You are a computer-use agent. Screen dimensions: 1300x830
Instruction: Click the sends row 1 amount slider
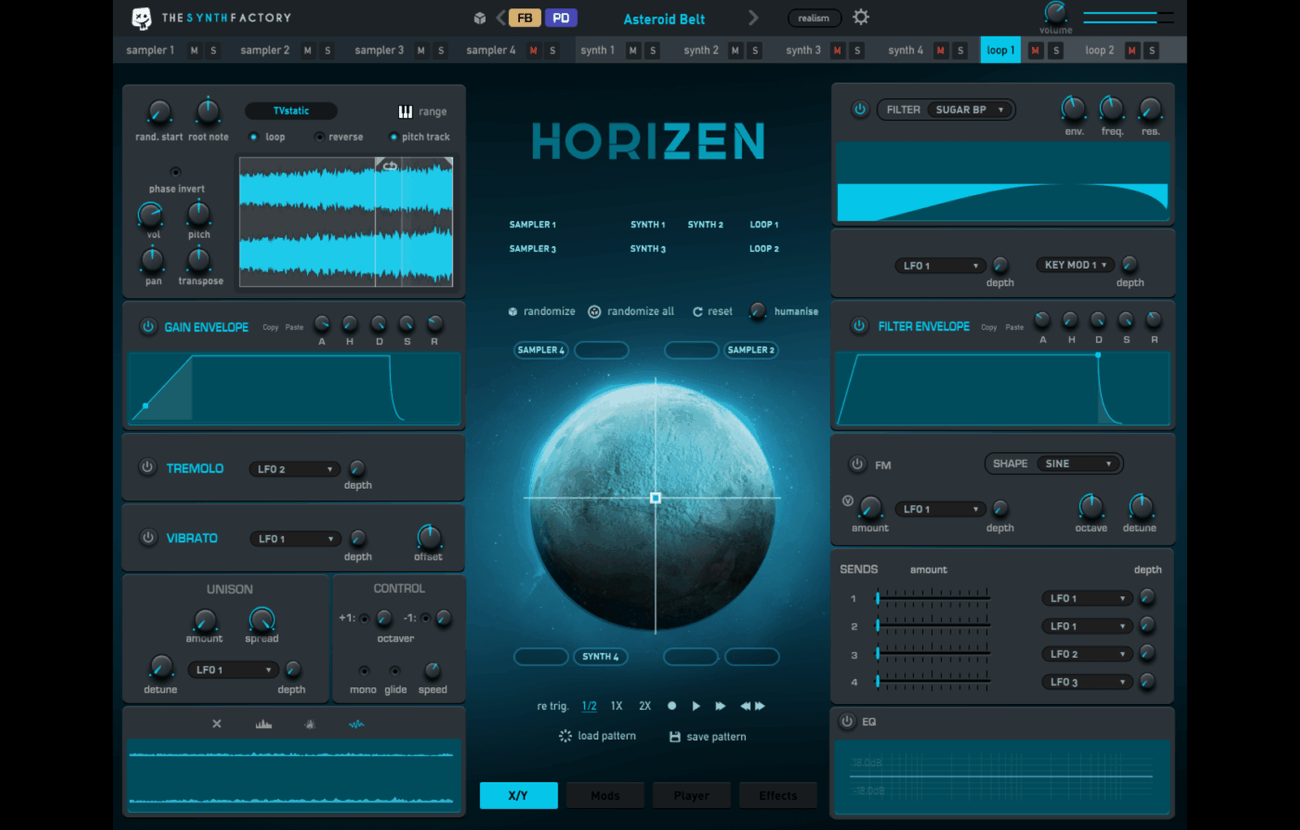934,598
